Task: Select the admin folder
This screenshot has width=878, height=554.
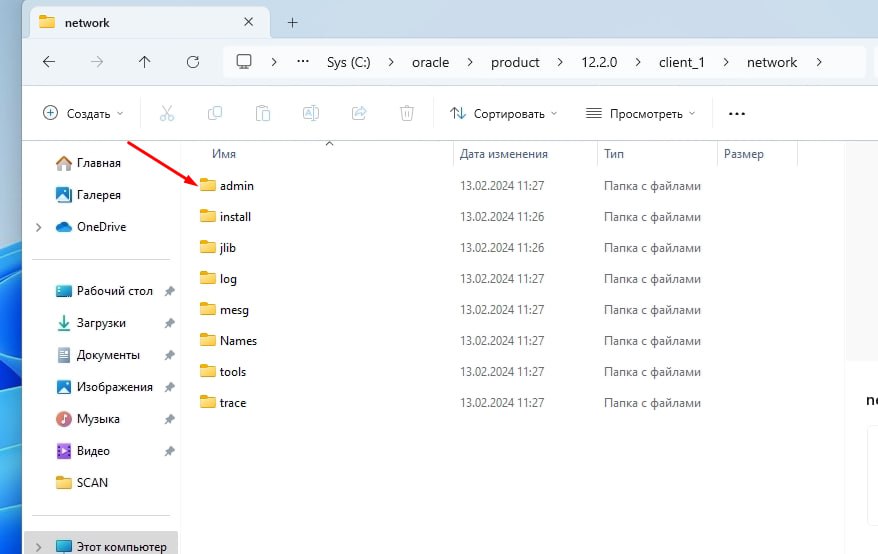Action: pyautogui.click(x=227, y=185)
